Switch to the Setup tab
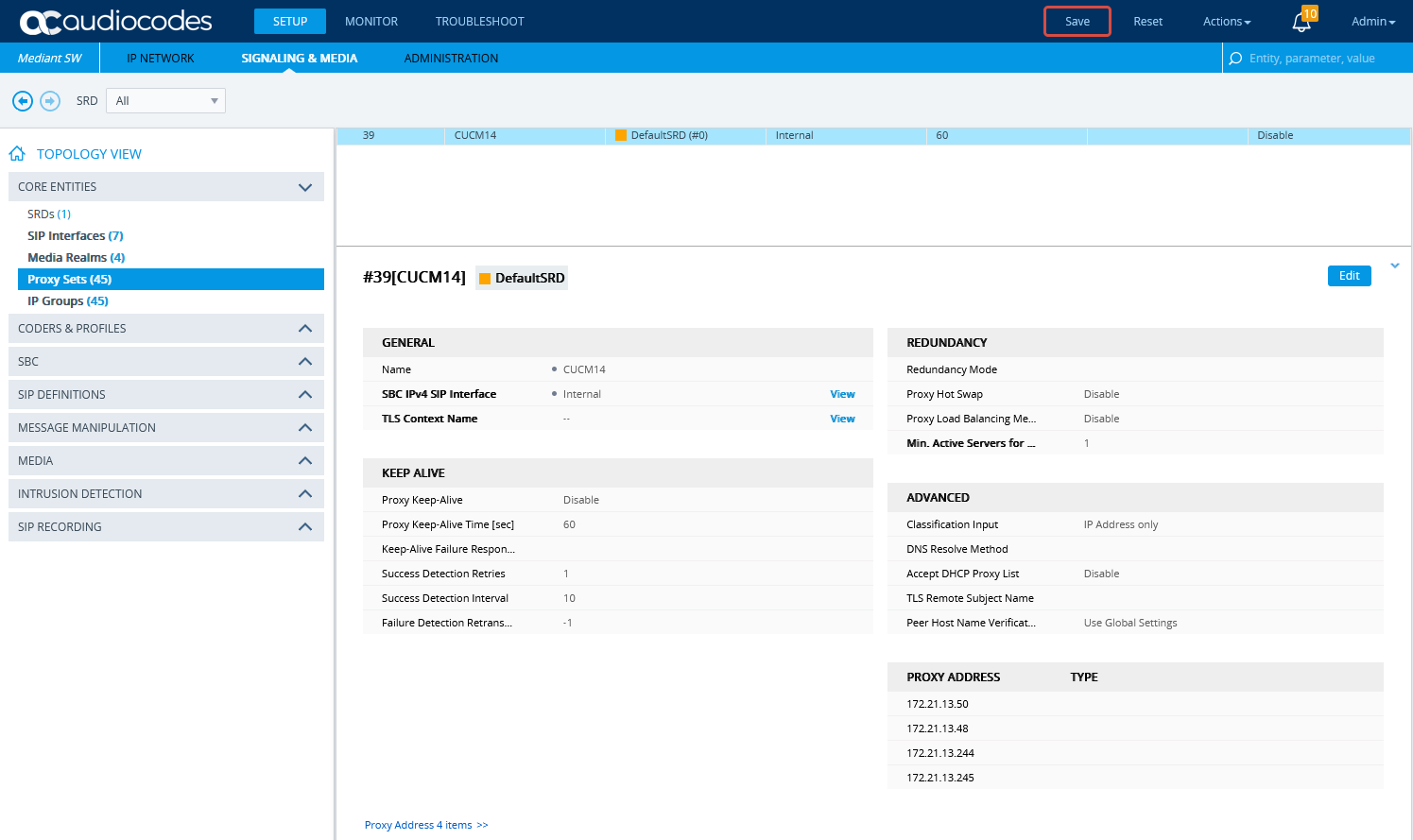This screenshot has height=840, width=1413. (290, 22)
